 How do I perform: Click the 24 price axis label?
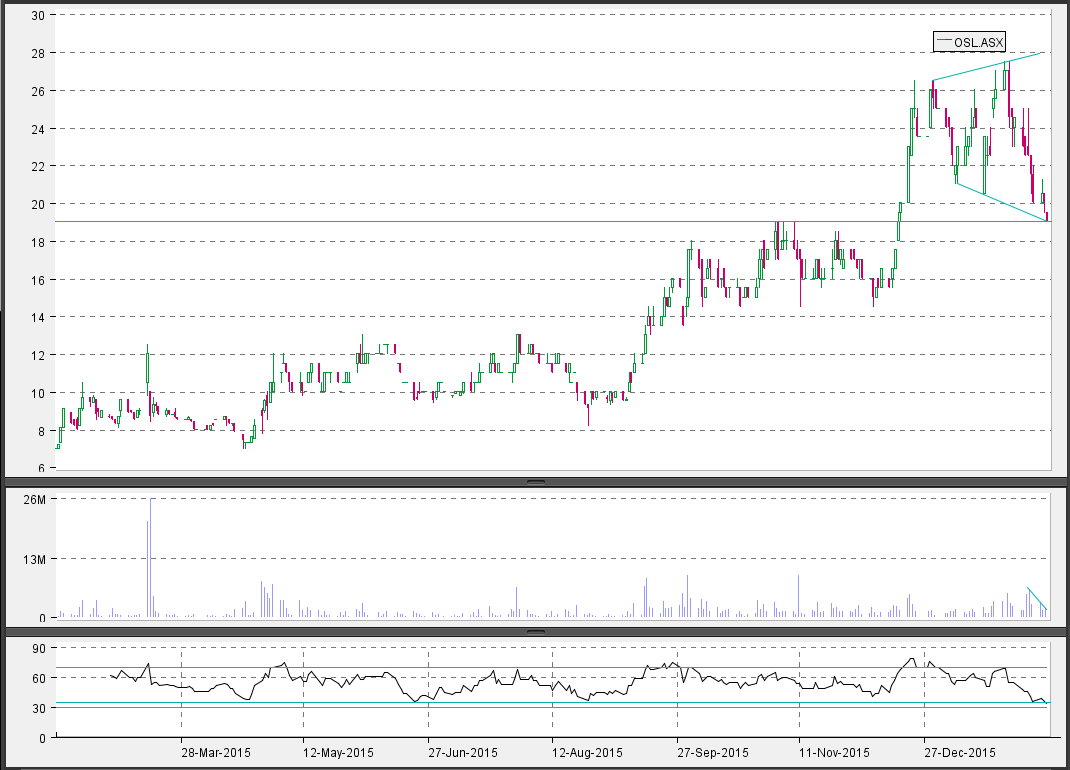tap(38, 129)
